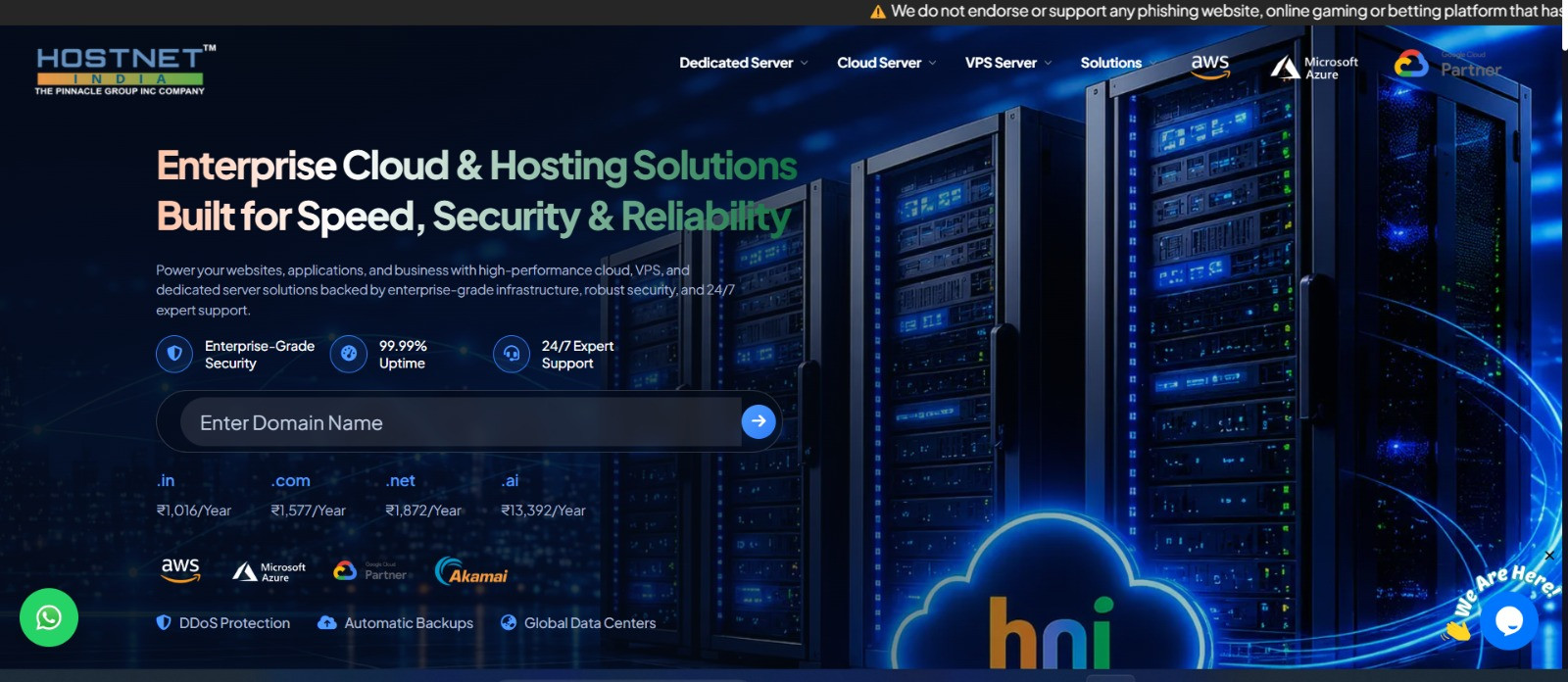Click the ₹13,392/Year price
This screenshot has height=682, width=1568.
click(543, 511)
